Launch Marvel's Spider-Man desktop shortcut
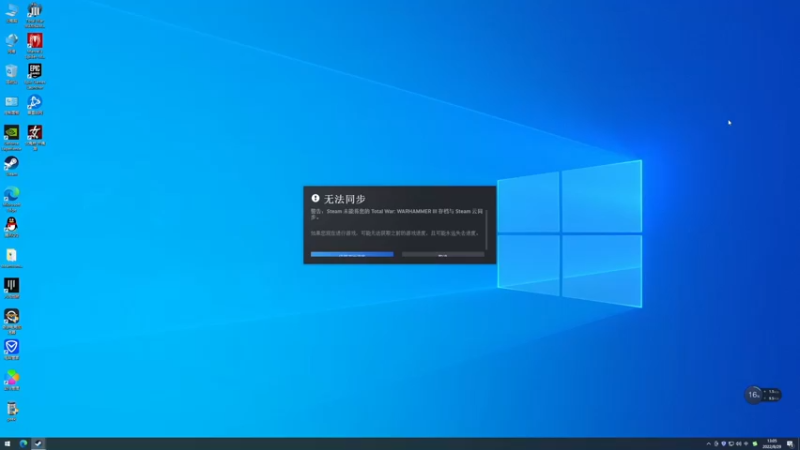This screenshot has width=800, height=450. pyautogui.click(x=35, y=45)
